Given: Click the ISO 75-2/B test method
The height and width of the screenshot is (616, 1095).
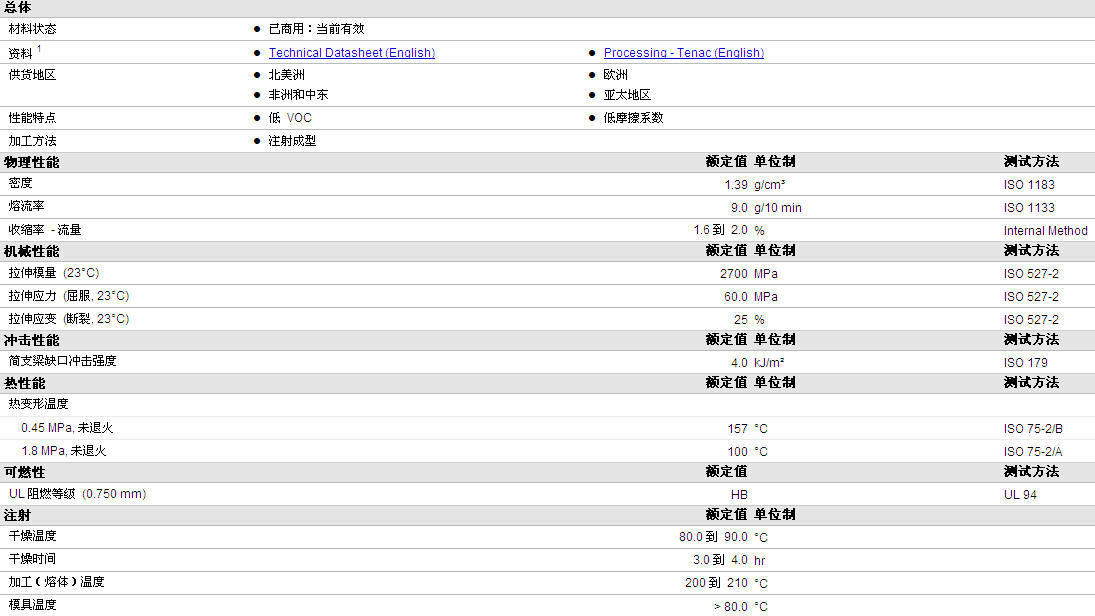Looking at the screenshot, I should [x=1033, y=429].
